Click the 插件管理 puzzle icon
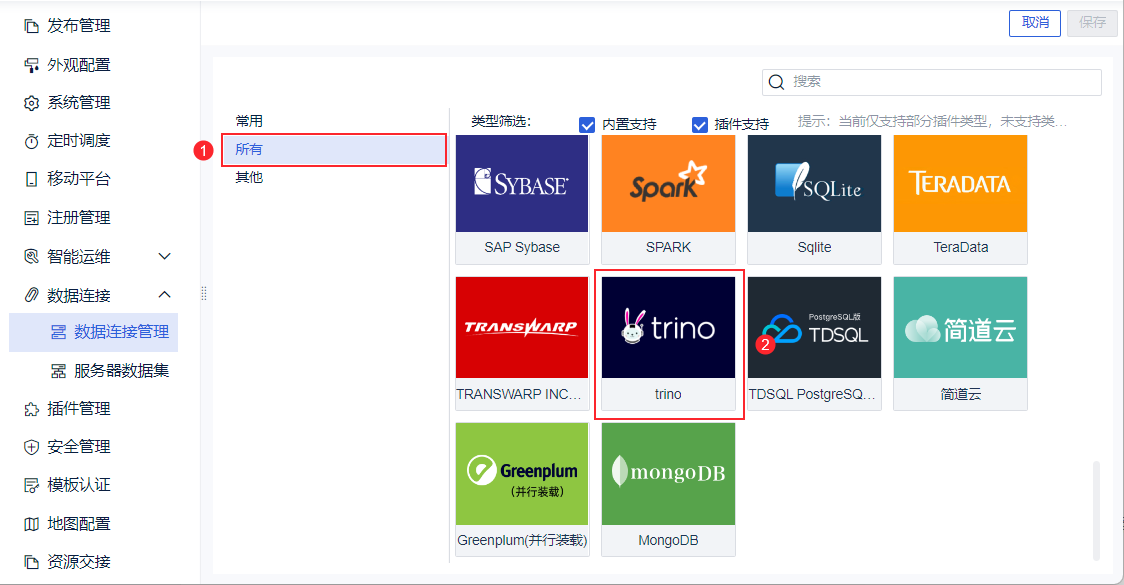1124x585 pixels. click(x=31, y=409)
